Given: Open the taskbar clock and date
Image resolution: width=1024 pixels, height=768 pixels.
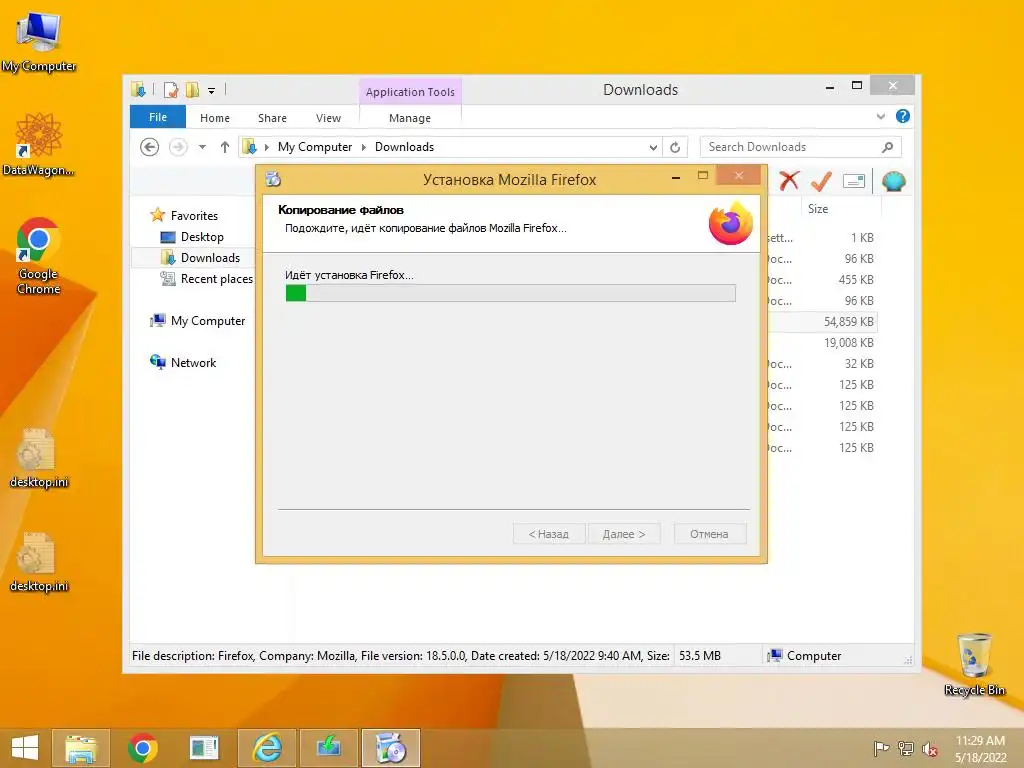Looking at the screenshot, I should tap(980, 748).
